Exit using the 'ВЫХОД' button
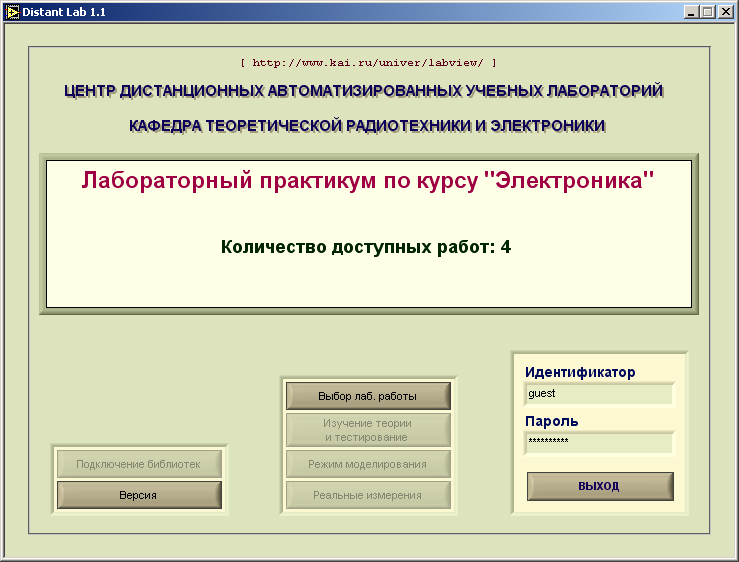739x562 pixels. 600,486
